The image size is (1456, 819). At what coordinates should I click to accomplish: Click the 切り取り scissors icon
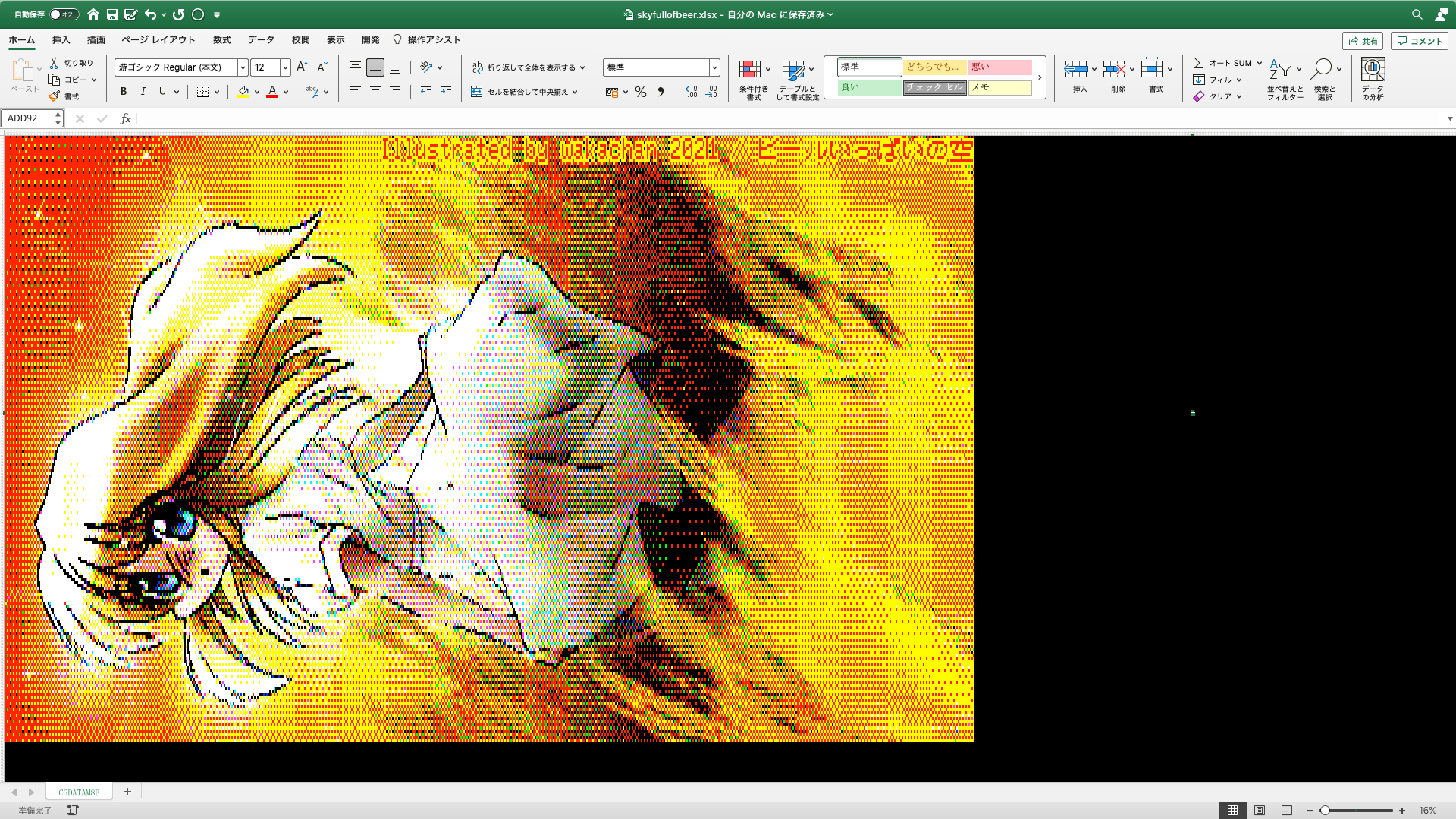point(54,63)
